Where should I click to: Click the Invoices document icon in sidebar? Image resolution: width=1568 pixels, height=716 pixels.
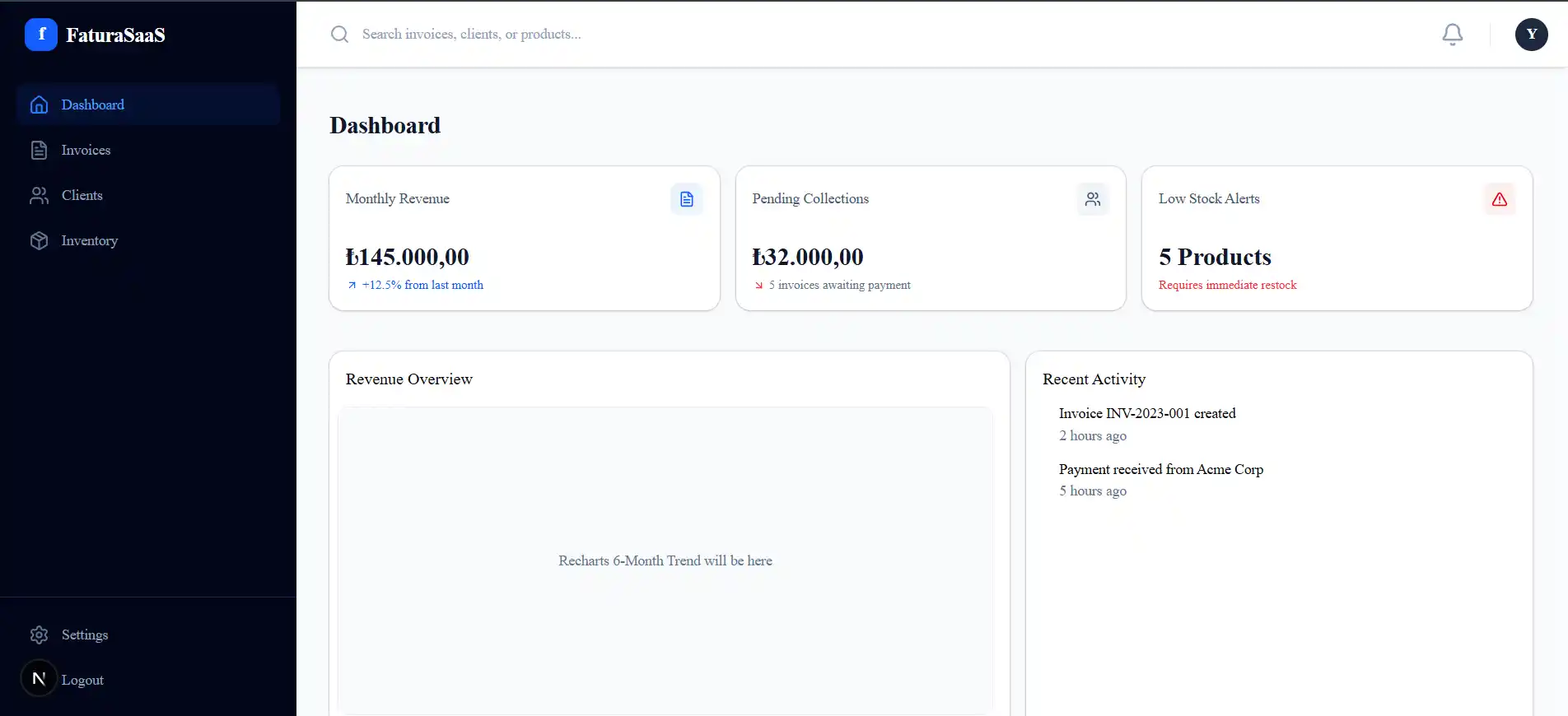point(39,150)
